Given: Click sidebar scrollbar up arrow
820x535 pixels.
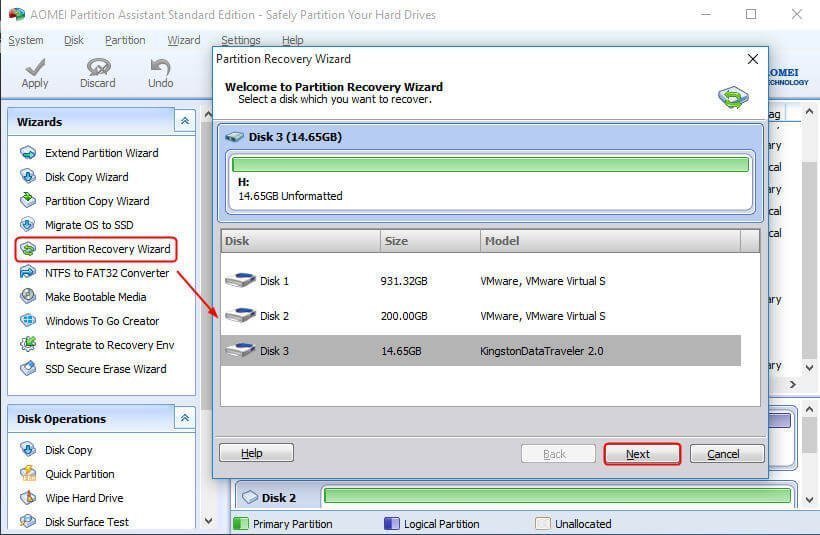Looking at the screenshot, I should click(x=208, y=114).
